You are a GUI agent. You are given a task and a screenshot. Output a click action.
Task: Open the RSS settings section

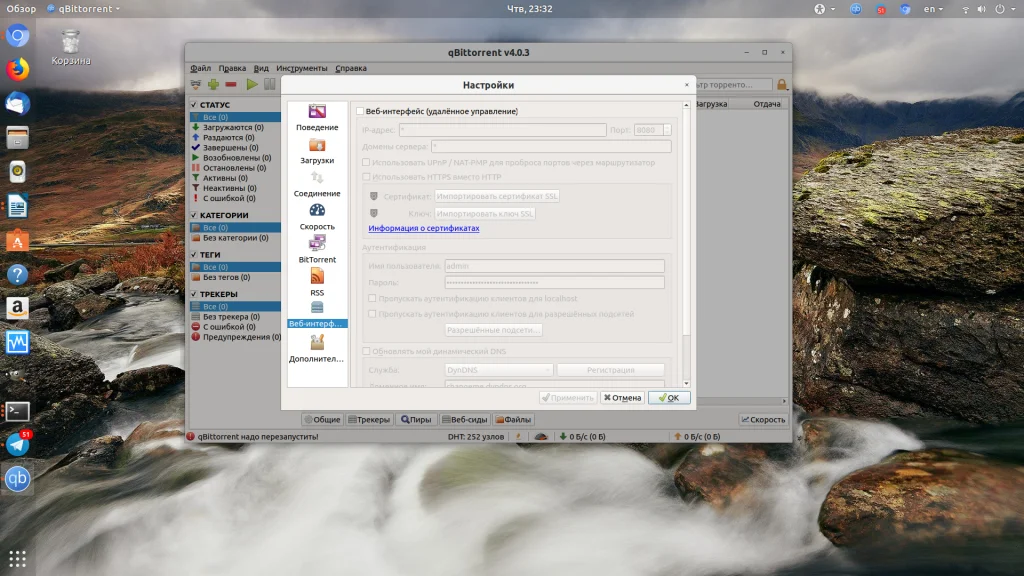click(x=317, y=283)
